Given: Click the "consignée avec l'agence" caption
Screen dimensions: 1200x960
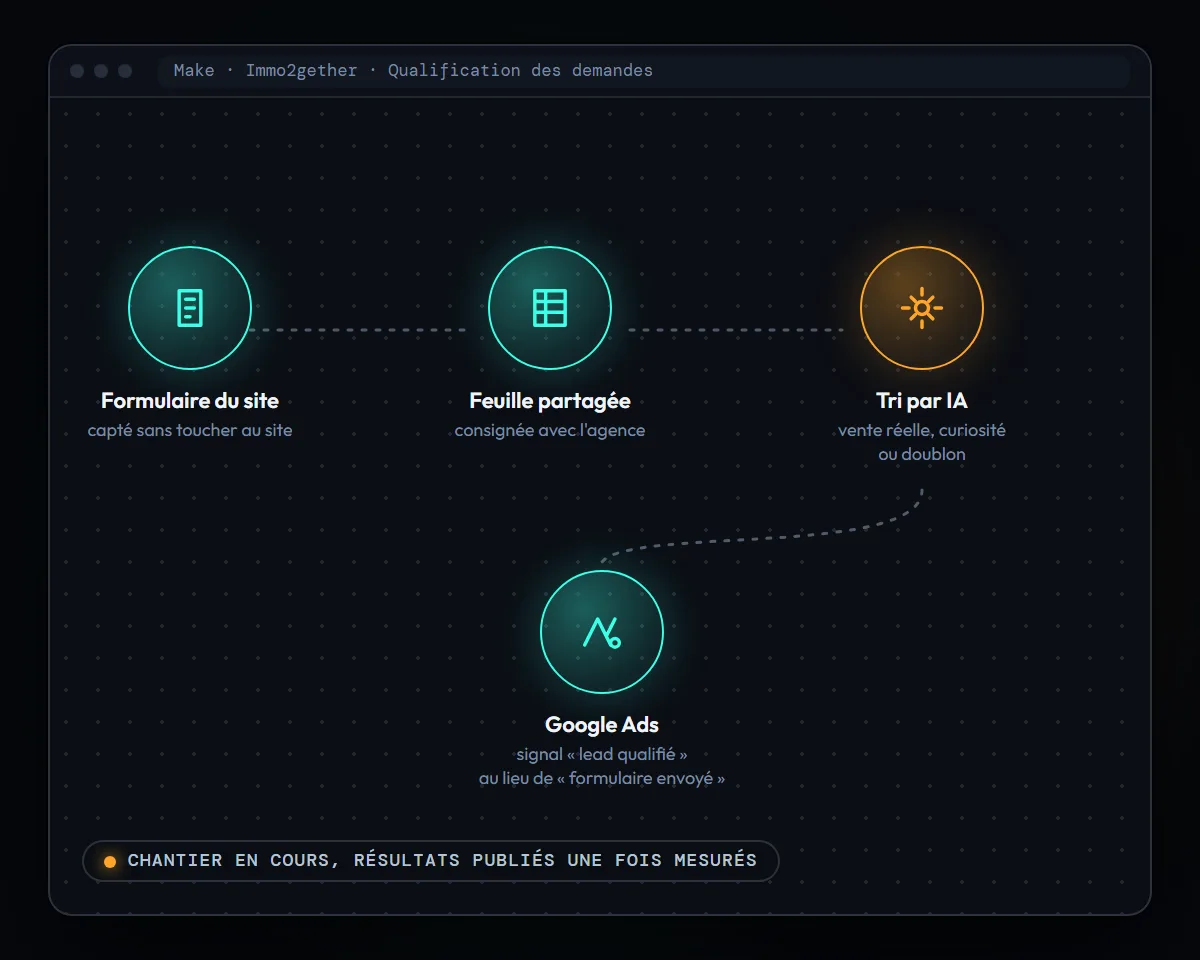Looking at the screenshot, I should (x=550, y=431).
